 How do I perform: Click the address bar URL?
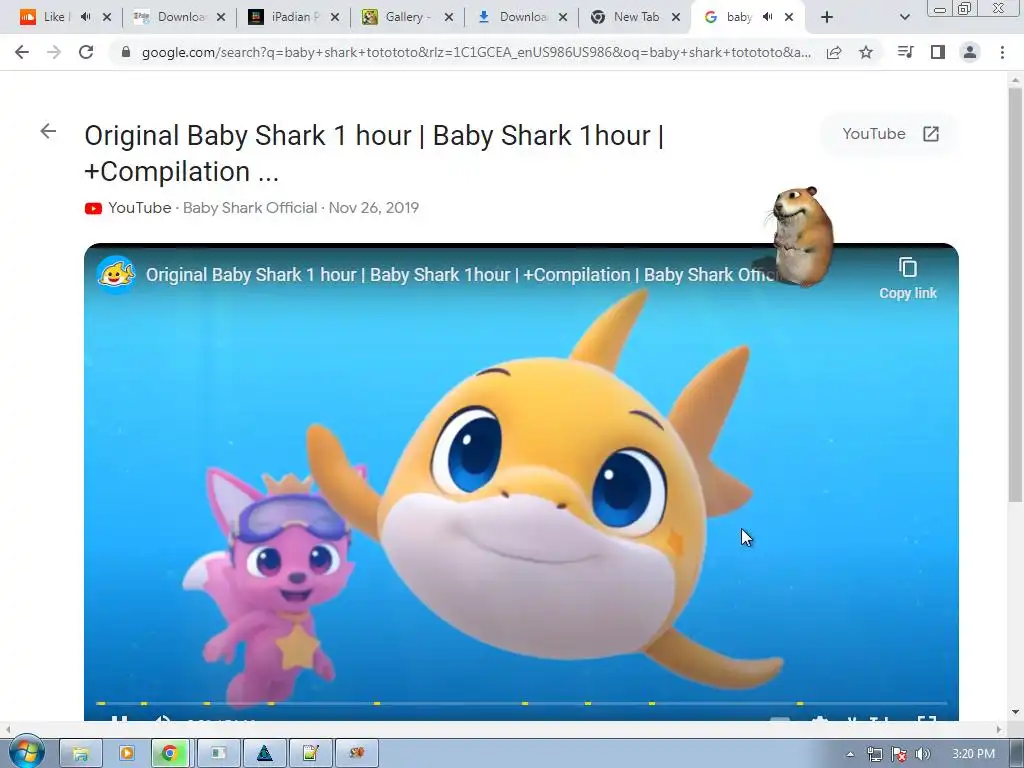click(476, 52)
